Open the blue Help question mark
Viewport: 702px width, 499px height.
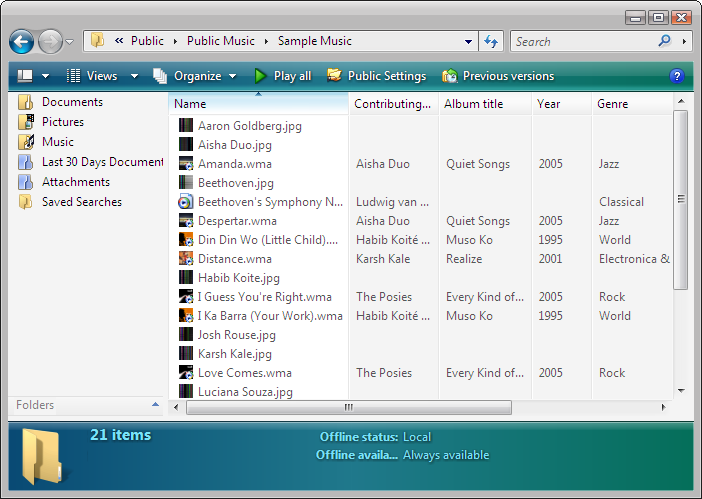(677, 76)
